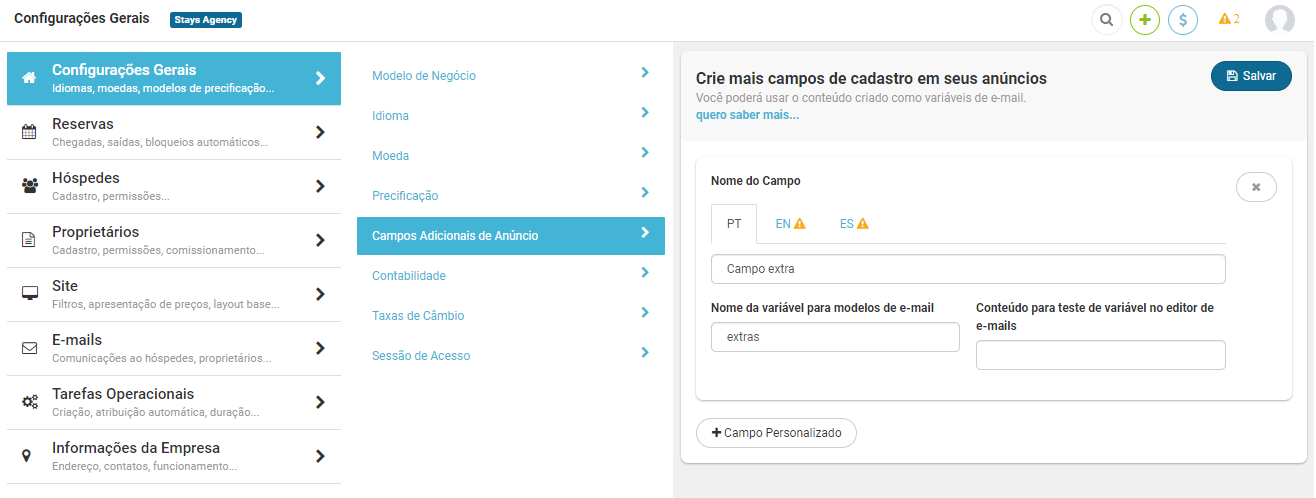
Task: Click the envelope icon beside E-mails
Action: point(29,348)
